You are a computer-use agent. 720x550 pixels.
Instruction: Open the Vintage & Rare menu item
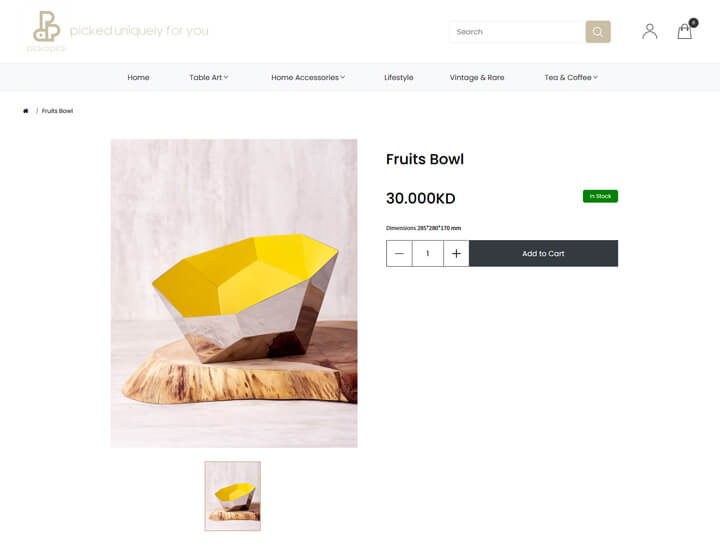click(x=477, y=77)
